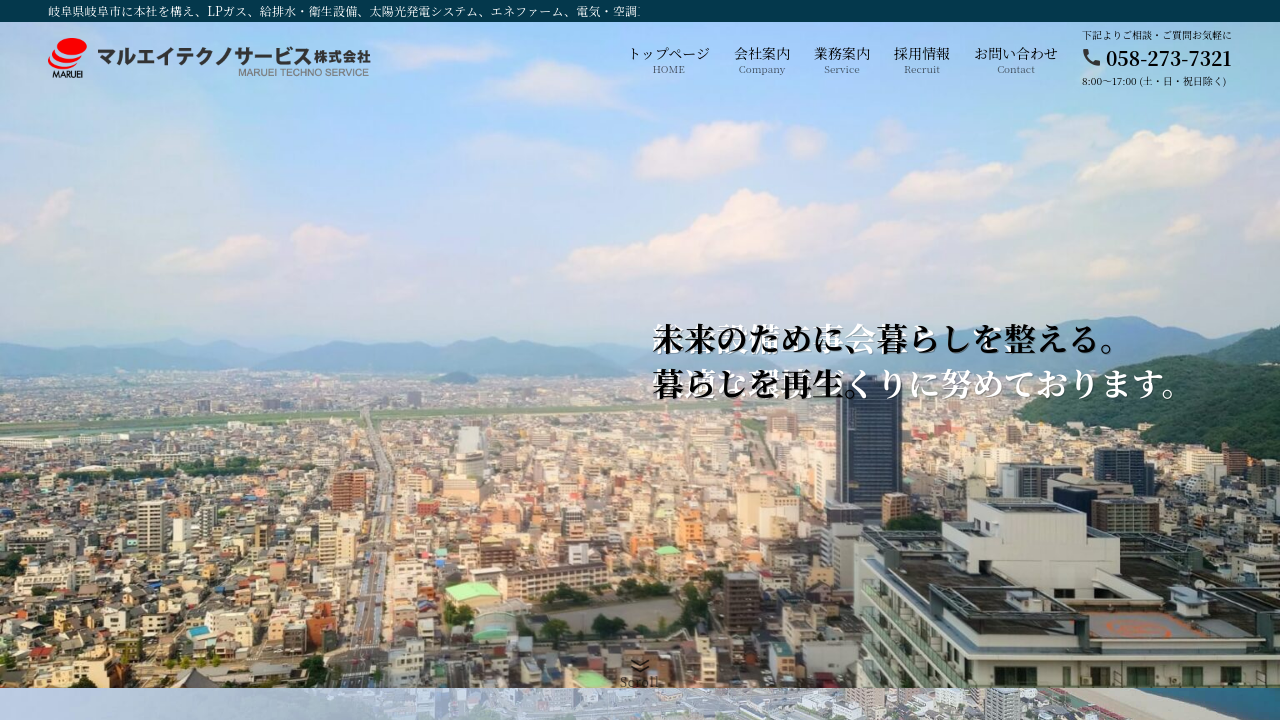Go to 業務案内 Service page
This screenshot has height=720, width=1280.
click(x=841, y=60)
